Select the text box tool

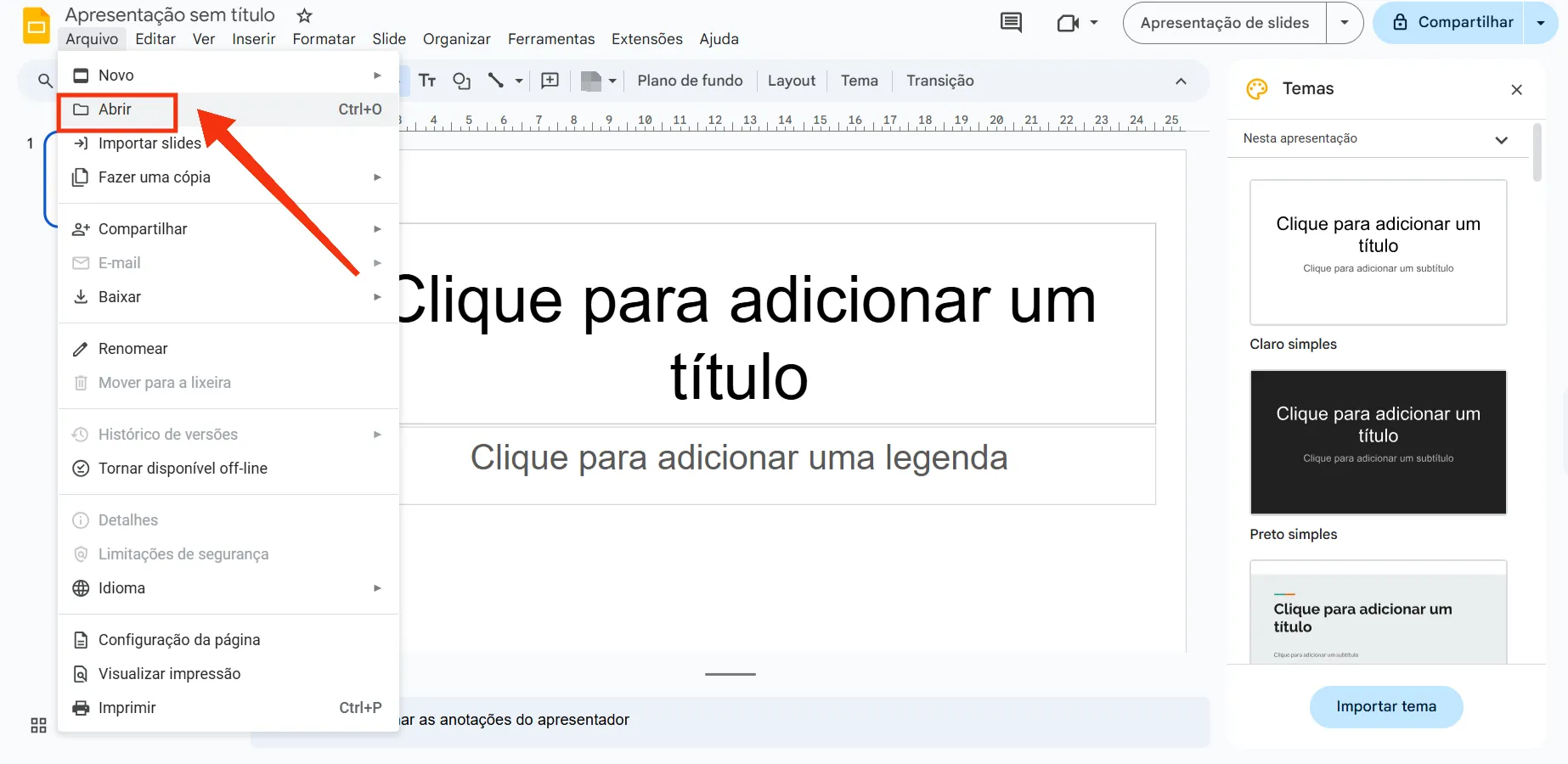tap(427, 81)
